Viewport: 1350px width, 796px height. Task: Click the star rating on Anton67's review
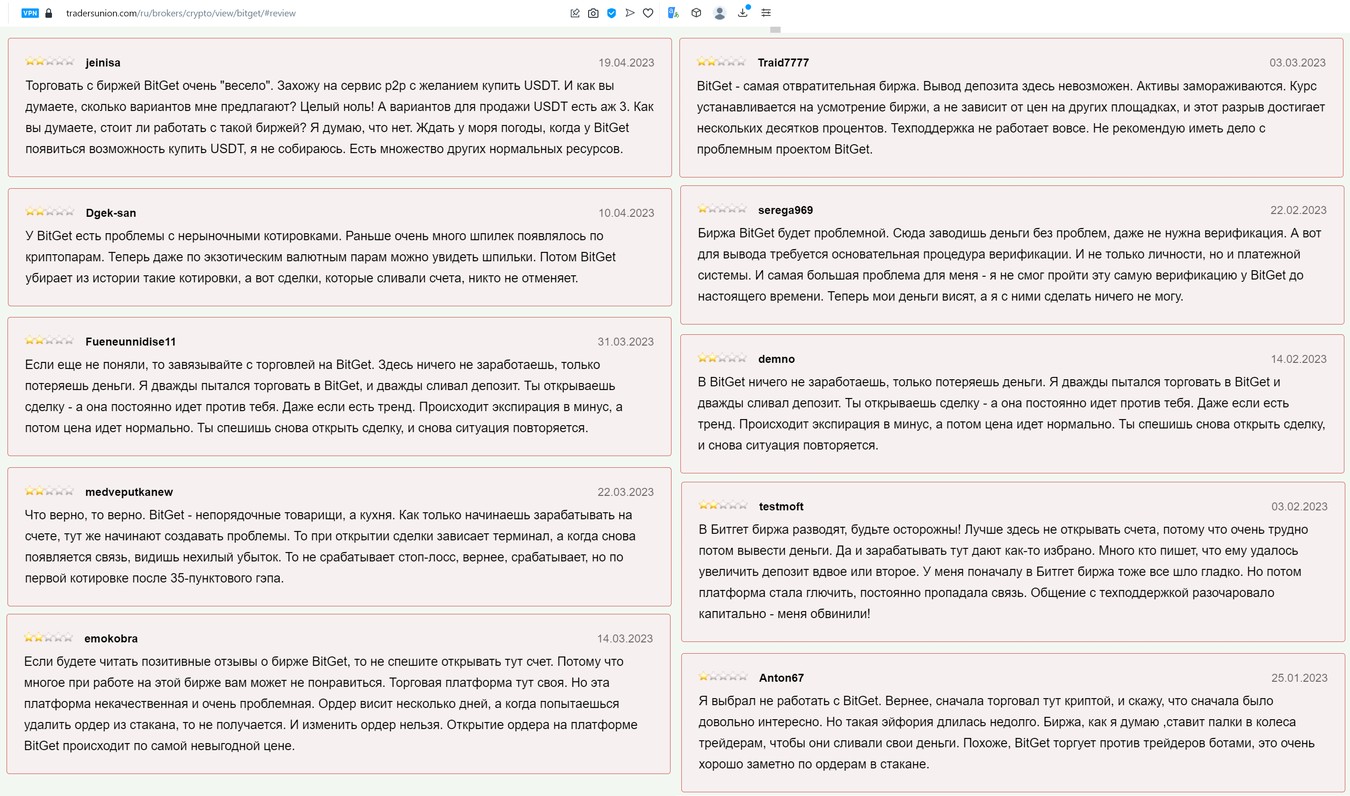722,677
